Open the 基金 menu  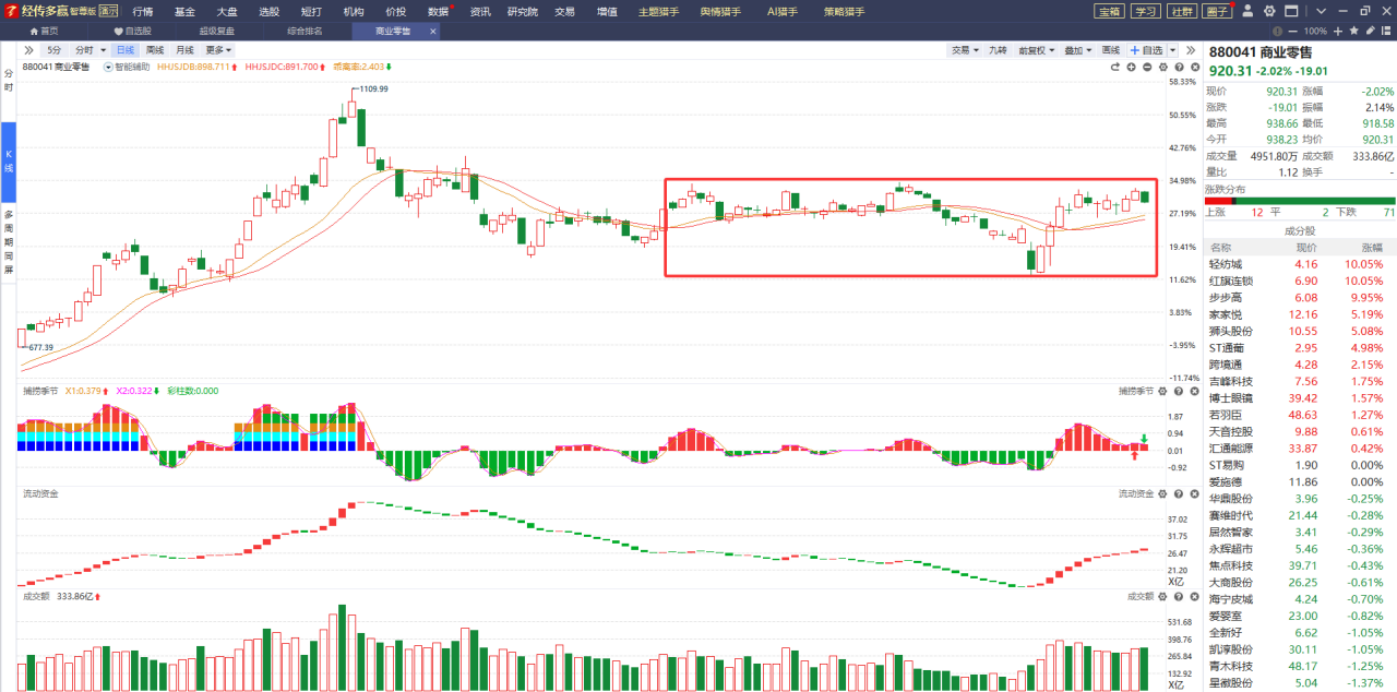(185, 12)
